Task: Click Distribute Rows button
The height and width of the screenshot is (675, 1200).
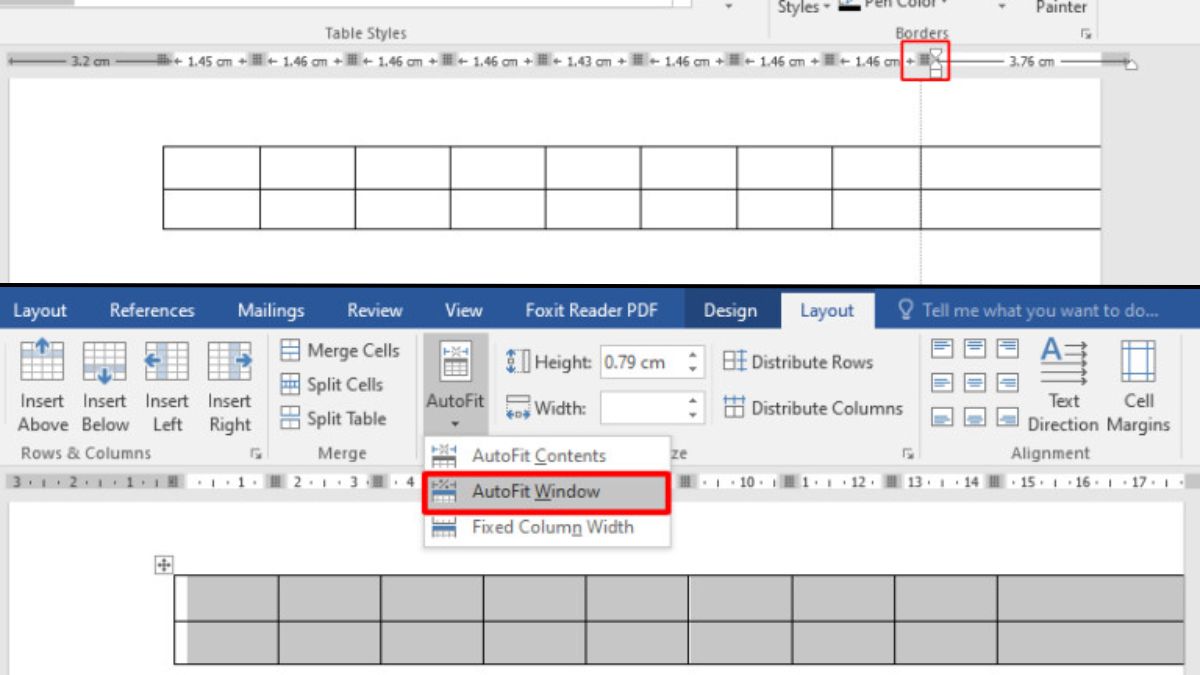Action: 798,363
